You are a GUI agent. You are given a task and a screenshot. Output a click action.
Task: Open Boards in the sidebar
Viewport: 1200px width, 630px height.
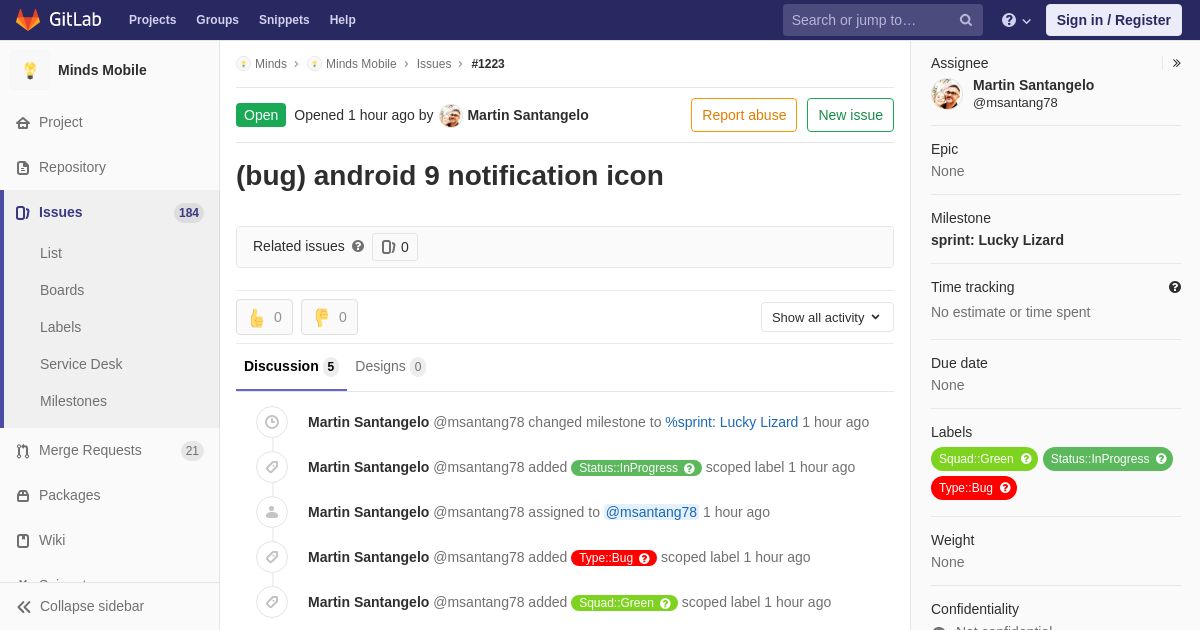pos(62,290)
